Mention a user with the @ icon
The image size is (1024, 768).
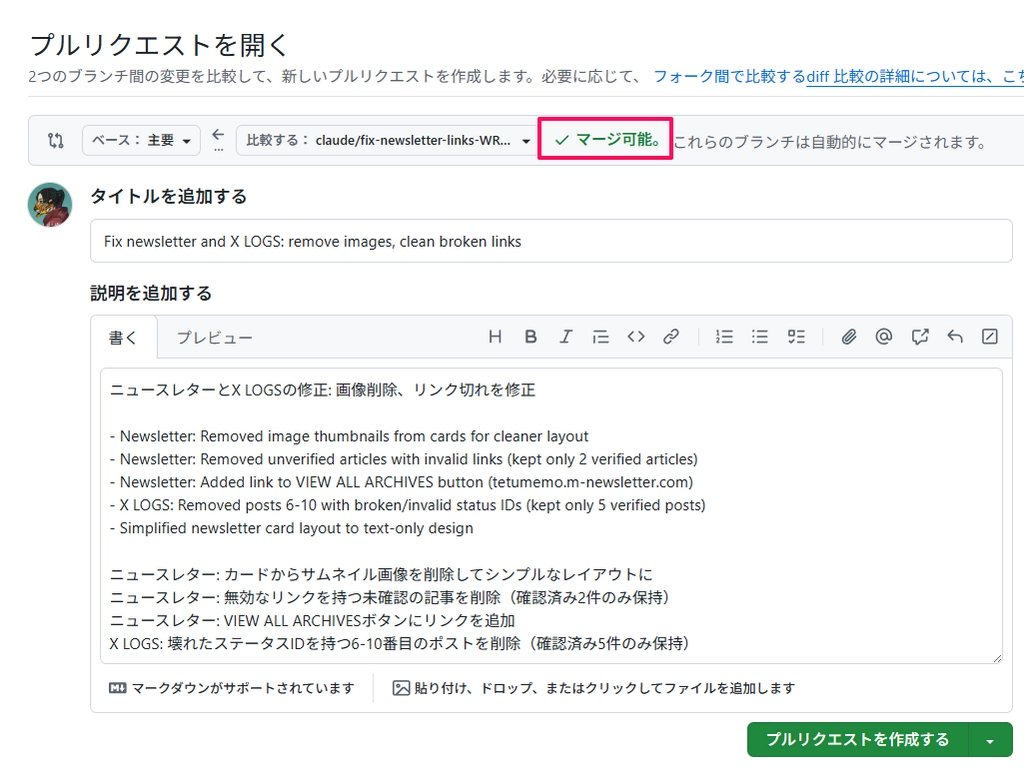(884, 337)
